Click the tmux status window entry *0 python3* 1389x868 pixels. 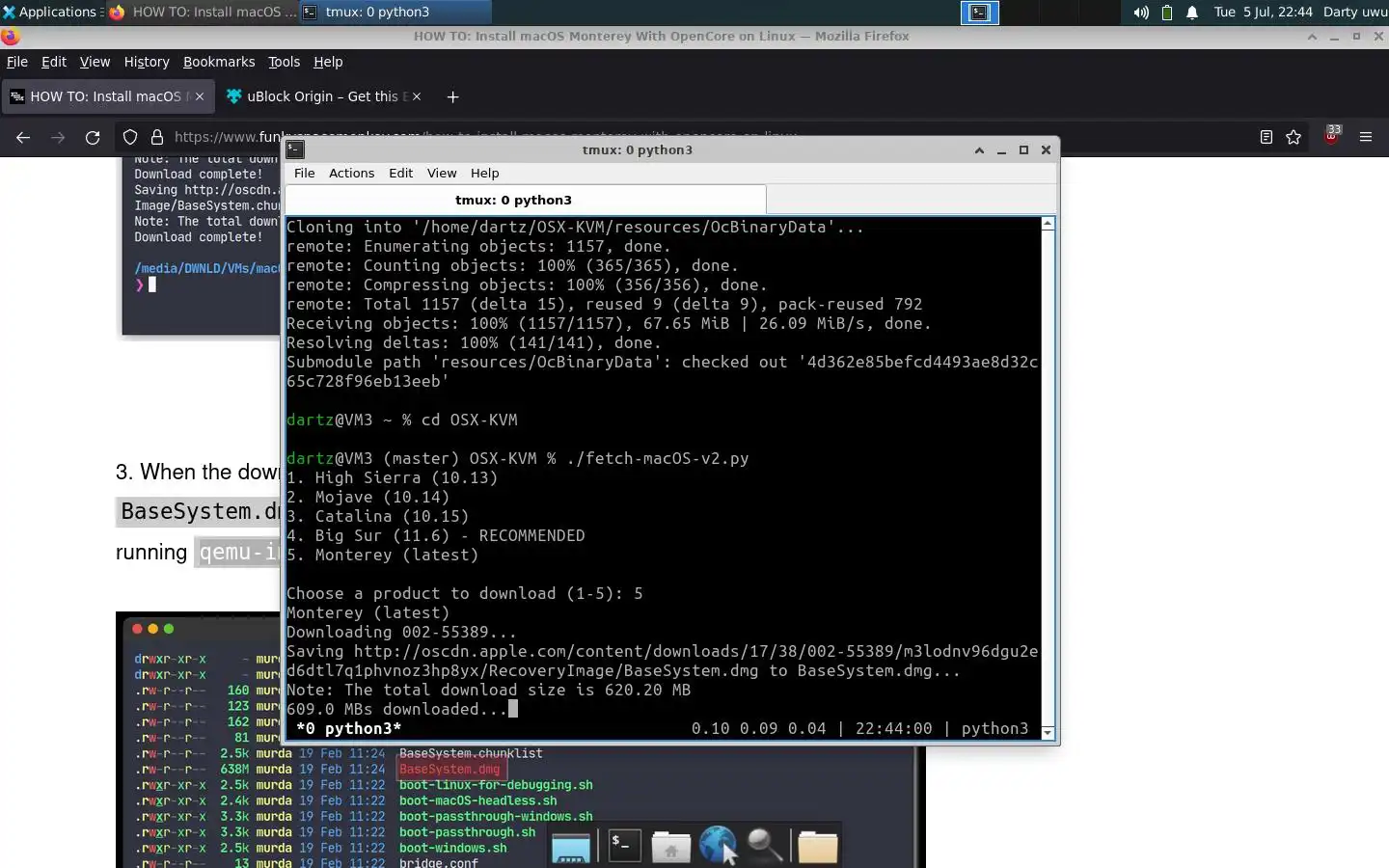click(x=348, y=728)
